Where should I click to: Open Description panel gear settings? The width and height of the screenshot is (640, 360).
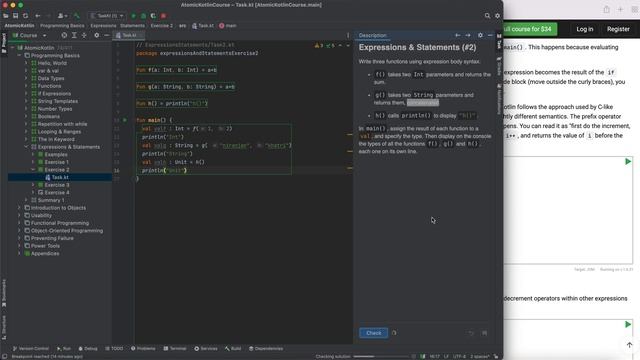coord(480,36)
